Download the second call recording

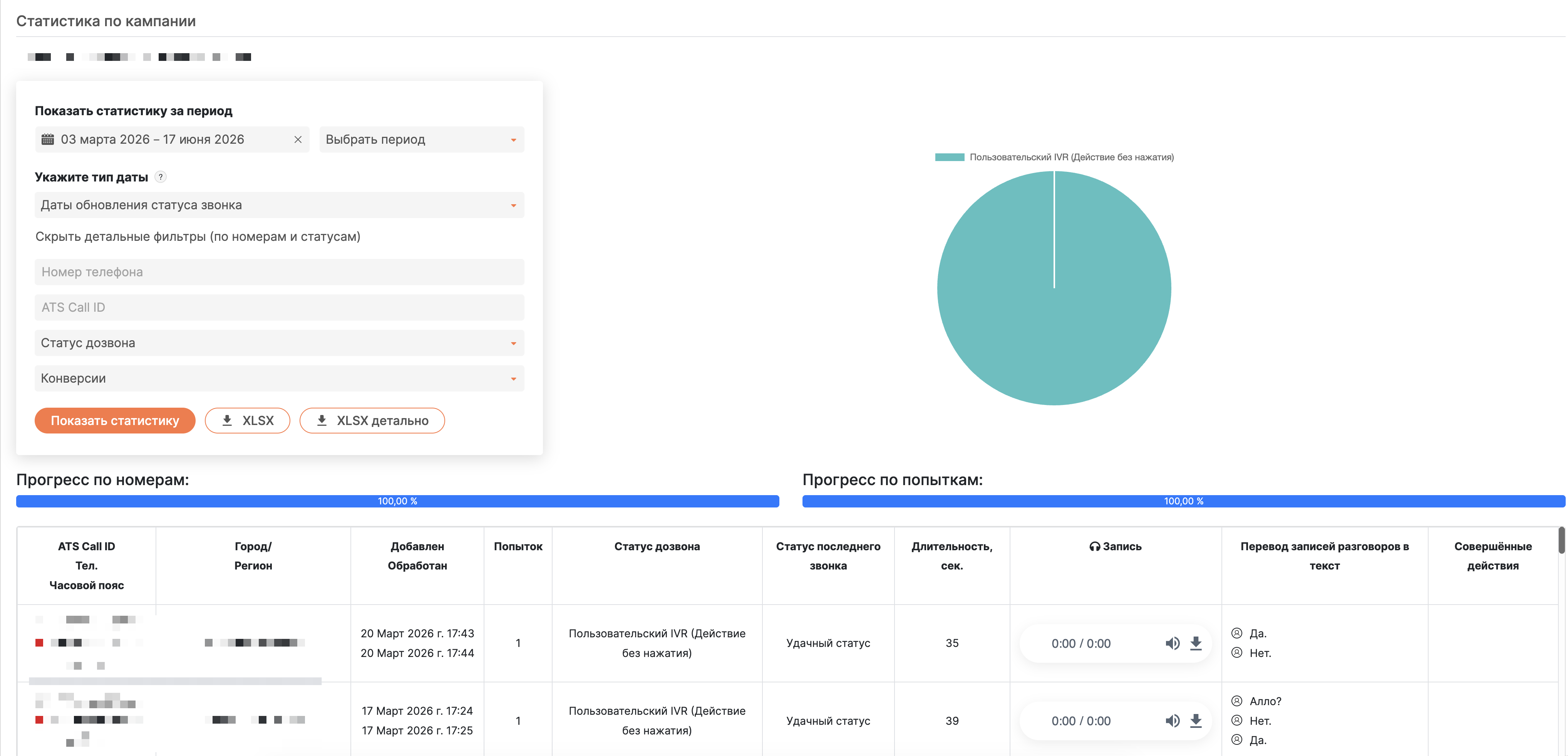[1196, 721]
